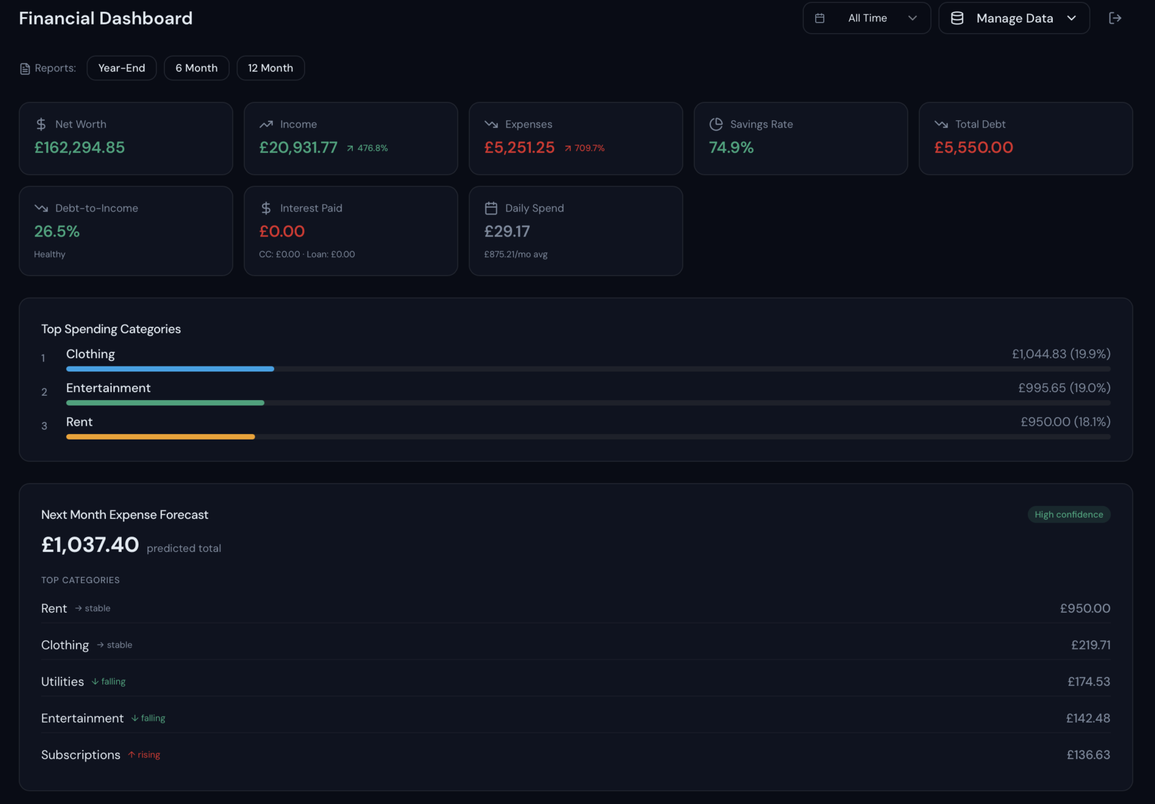The width and height of the screenshot is (1155, 804).
Task: Click the Debt-to-Income trend icon
Action: coord(41,209)
